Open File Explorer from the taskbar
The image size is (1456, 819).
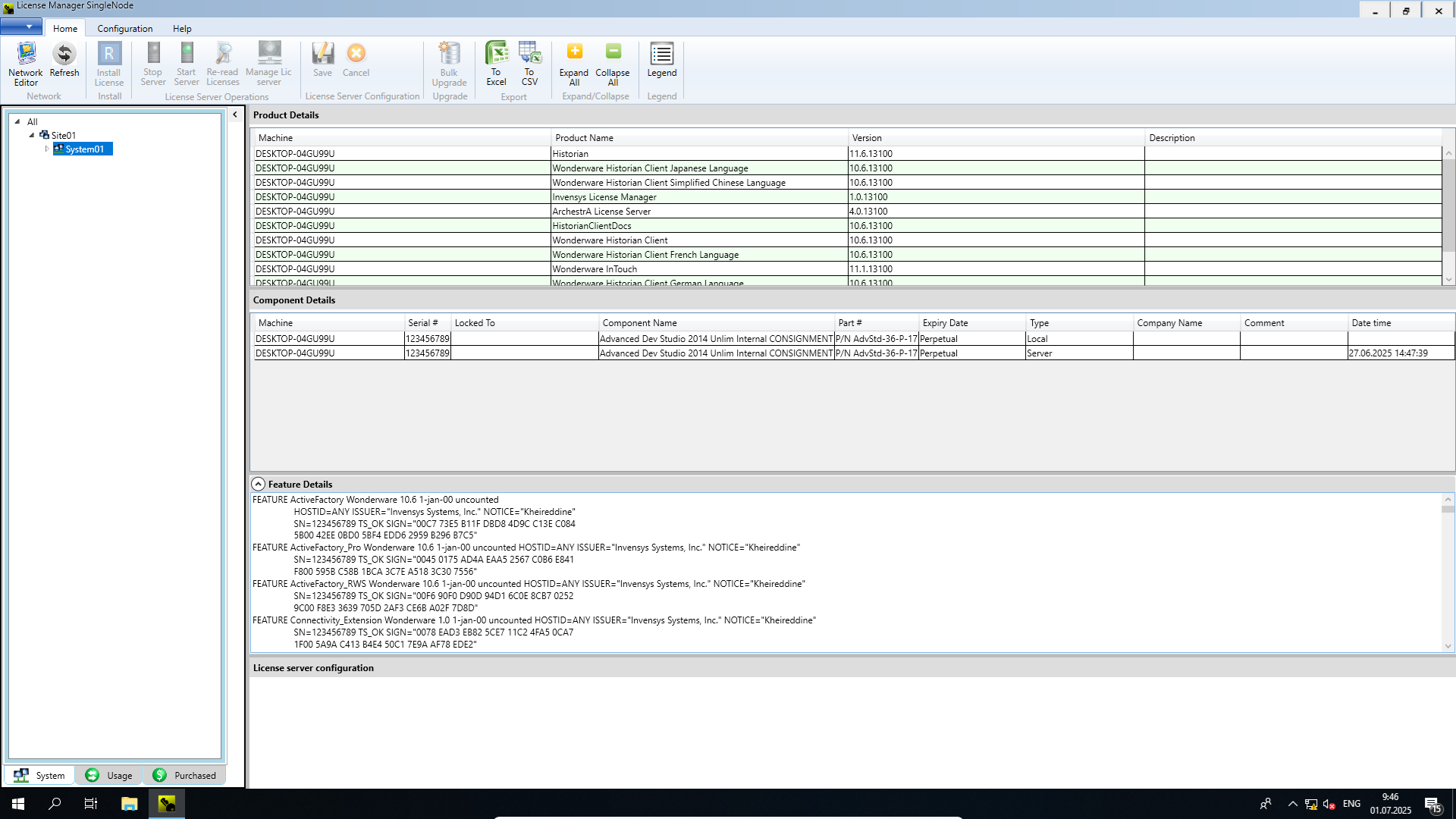[x=129, y=804]
